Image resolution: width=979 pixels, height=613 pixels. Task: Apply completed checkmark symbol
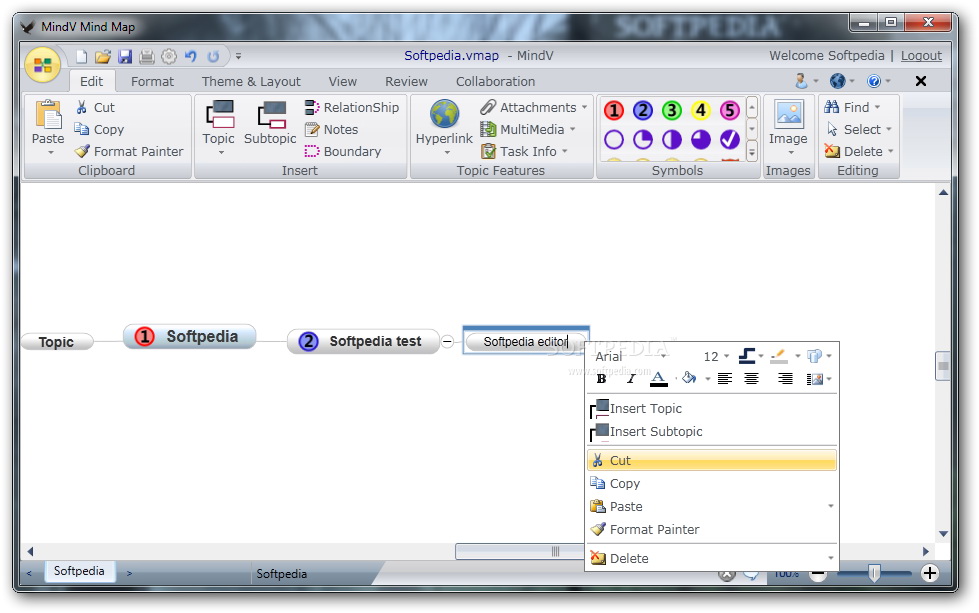[x=729, y=139]
